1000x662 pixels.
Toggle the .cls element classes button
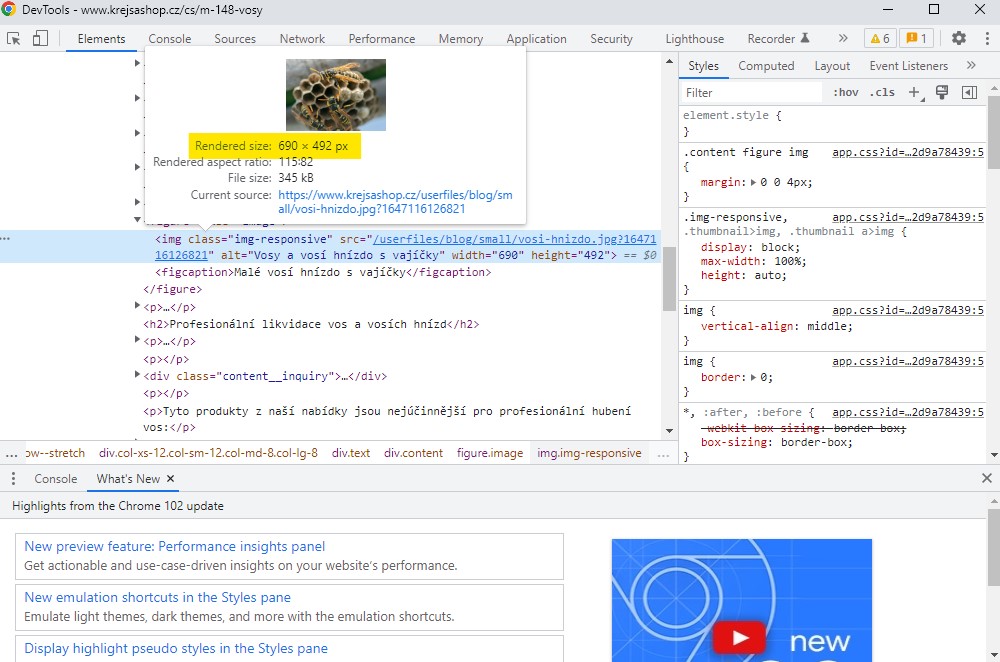coord(882,92)
